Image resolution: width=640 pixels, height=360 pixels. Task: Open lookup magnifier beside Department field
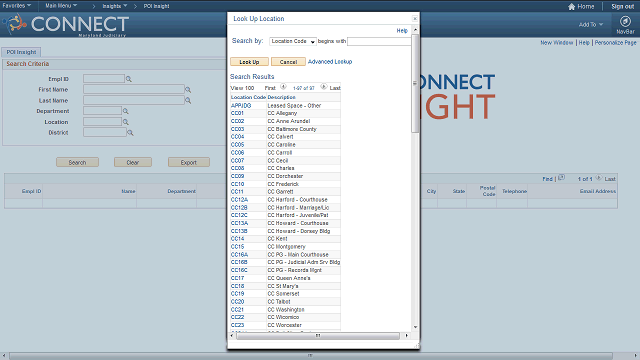(x=126, y=111)
